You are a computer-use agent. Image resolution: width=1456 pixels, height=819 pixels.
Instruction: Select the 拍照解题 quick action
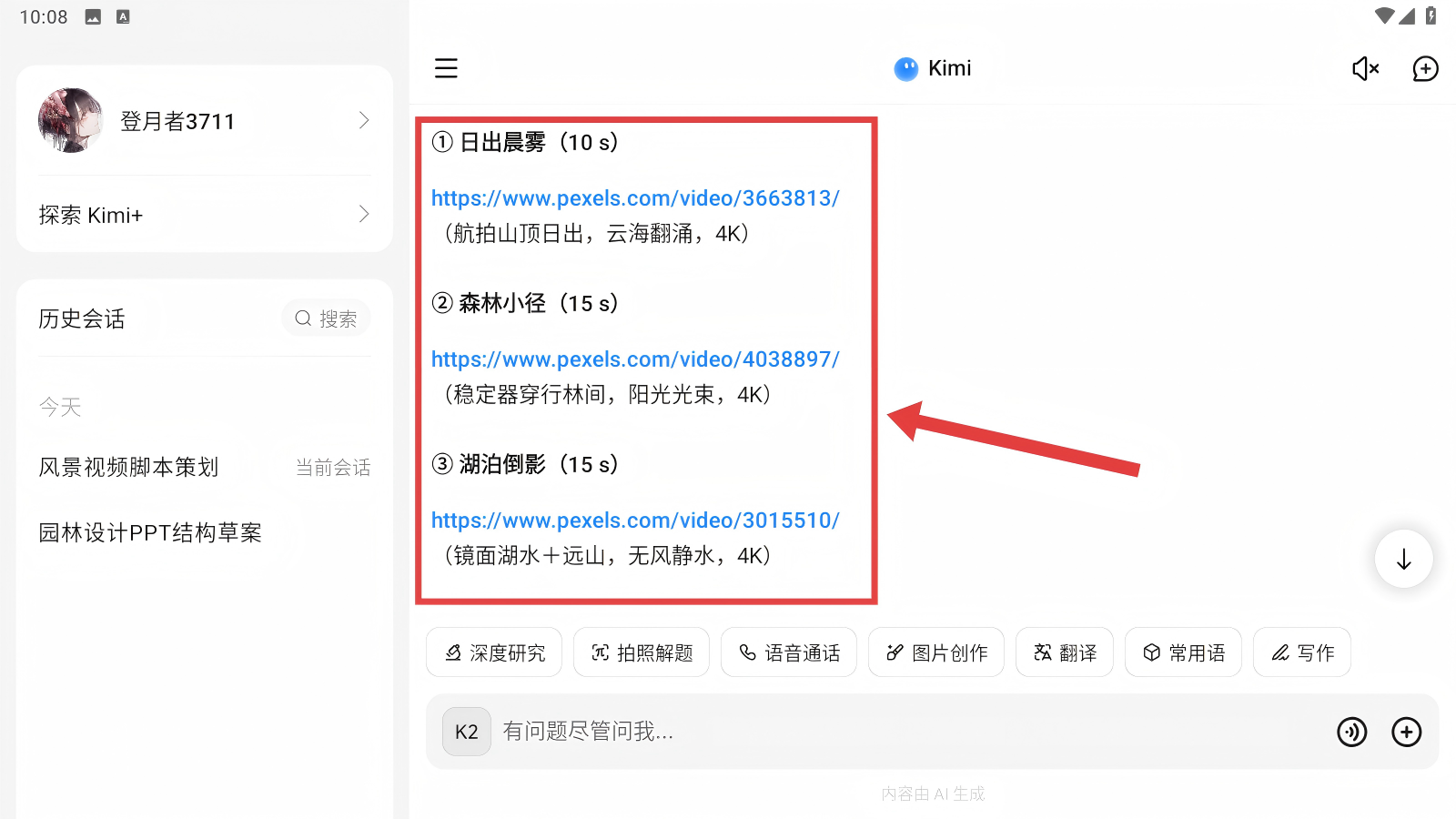(642, 652)
